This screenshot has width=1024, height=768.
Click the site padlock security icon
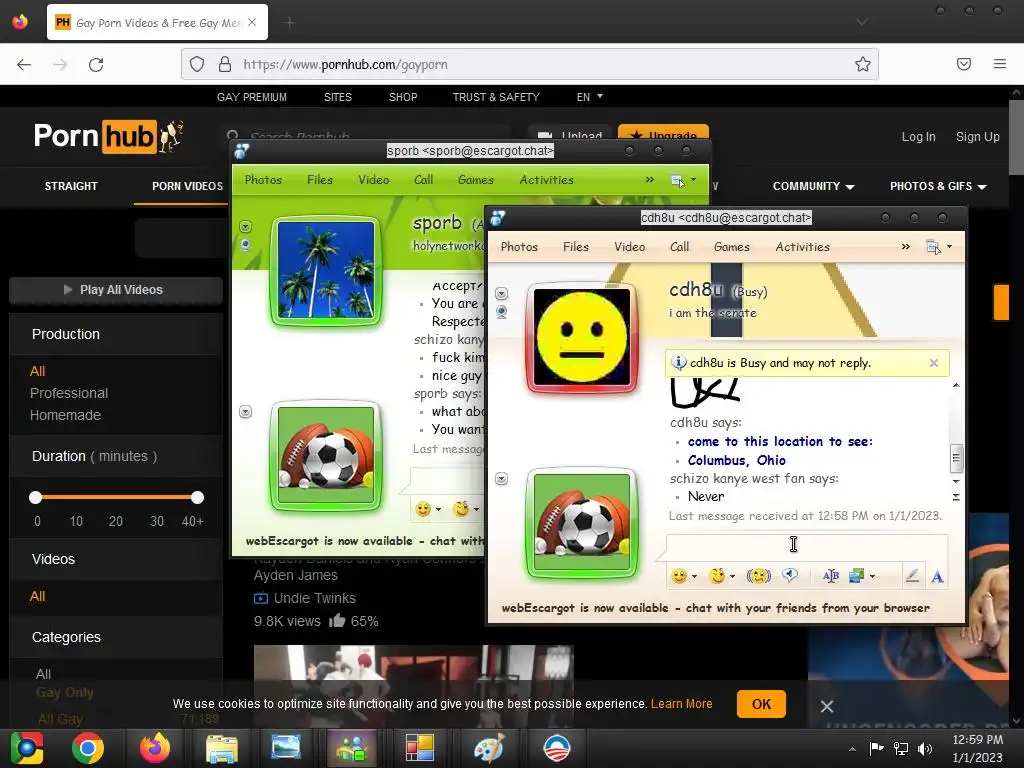pos(225,64)
